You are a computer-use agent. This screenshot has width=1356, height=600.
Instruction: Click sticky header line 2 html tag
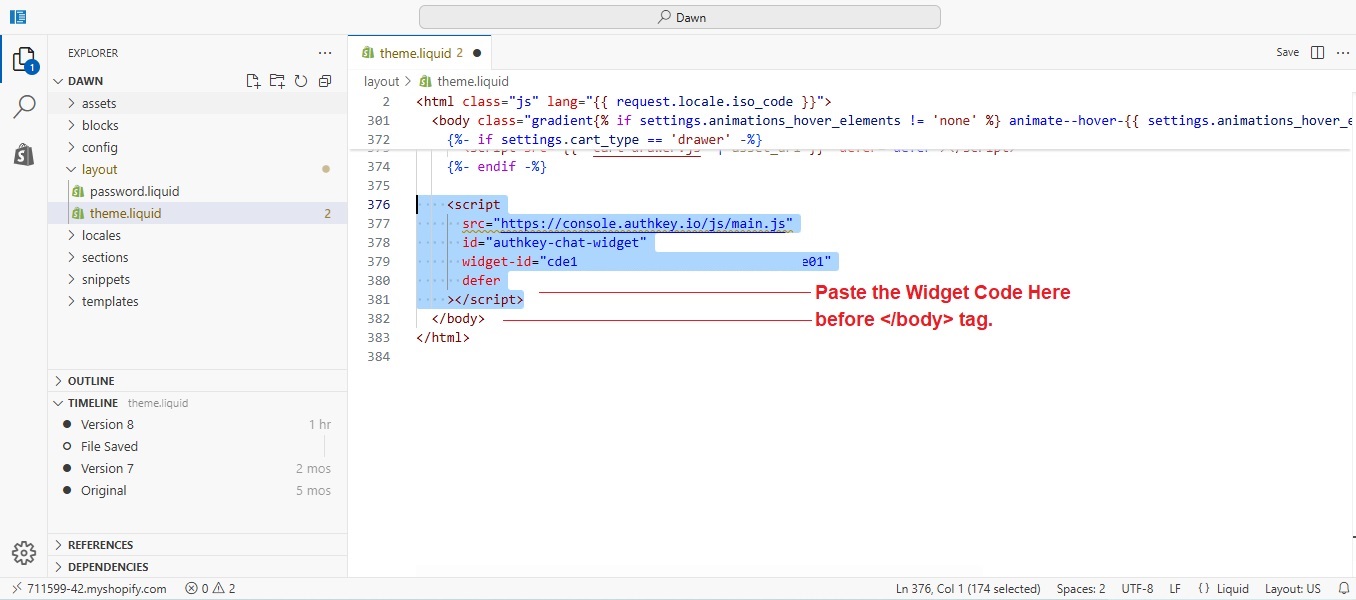coord(624,101)
